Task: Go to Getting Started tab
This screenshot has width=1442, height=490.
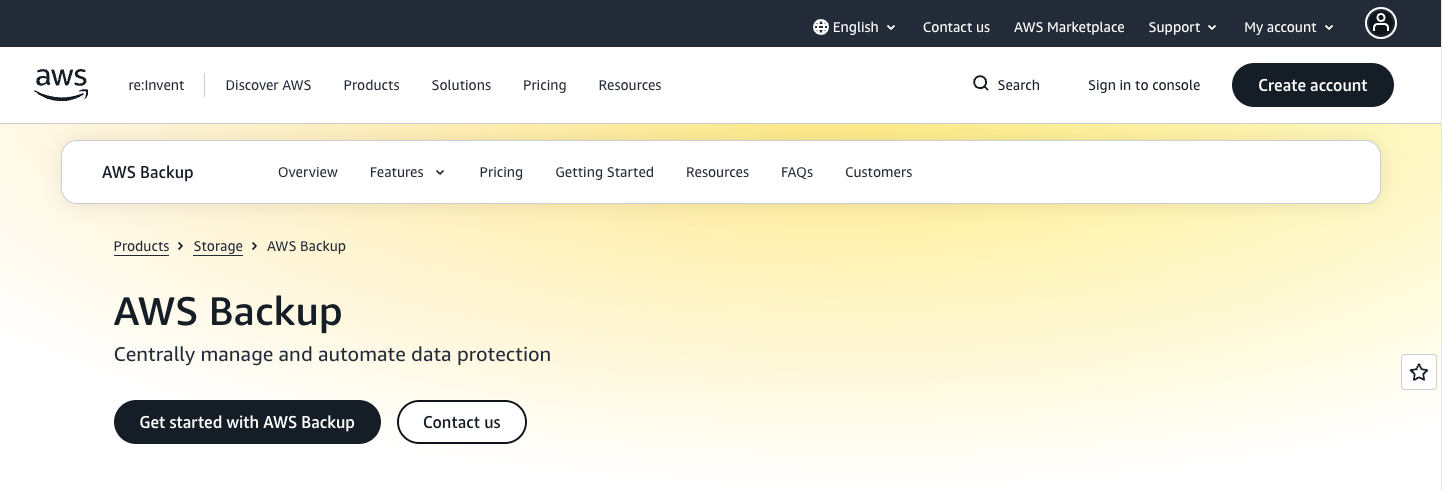Action: [x=604, y=172]
